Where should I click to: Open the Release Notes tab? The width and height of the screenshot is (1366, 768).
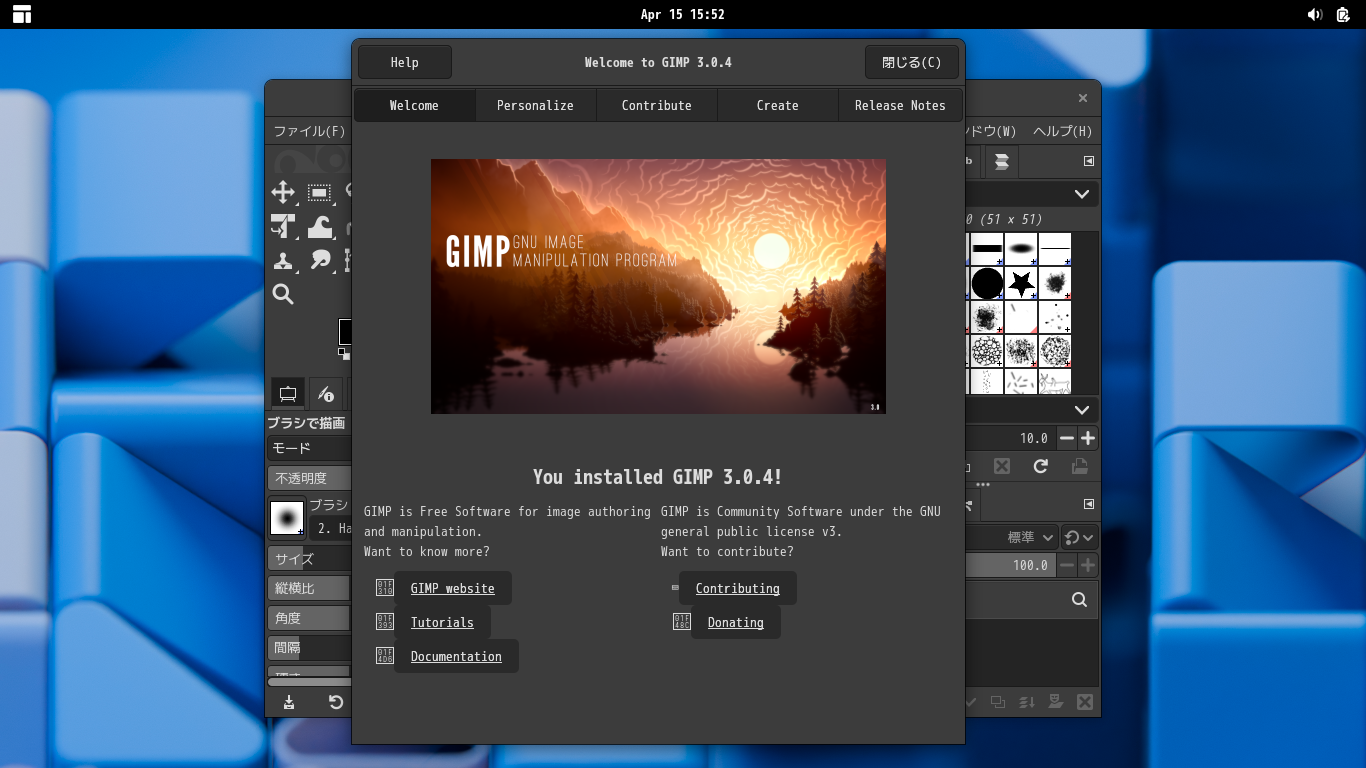click(899, 105)
